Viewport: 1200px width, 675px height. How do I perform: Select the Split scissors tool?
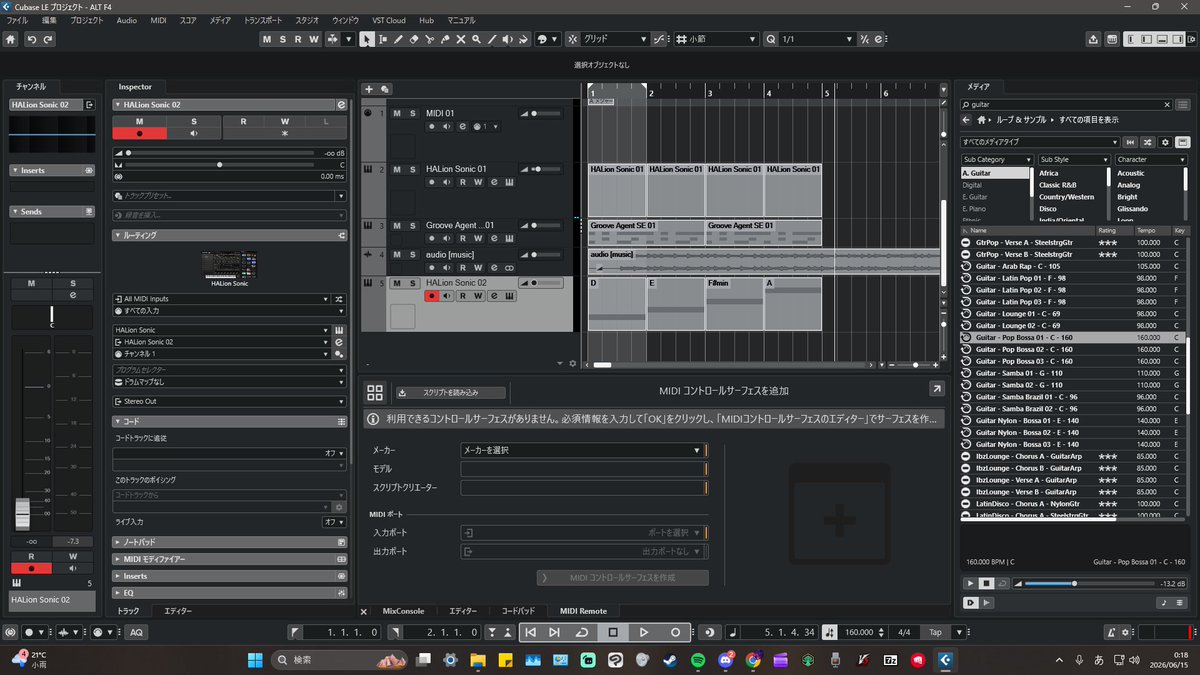[x=430, y=39]
